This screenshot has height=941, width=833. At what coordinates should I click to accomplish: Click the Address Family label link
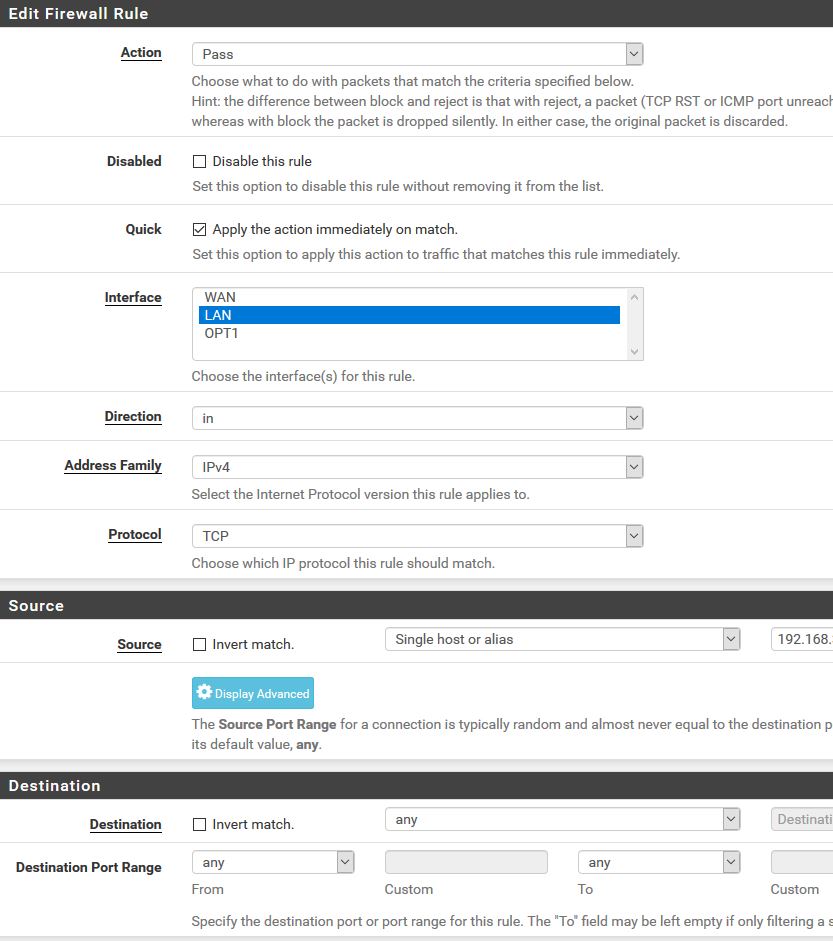click(x=113, y=465)
